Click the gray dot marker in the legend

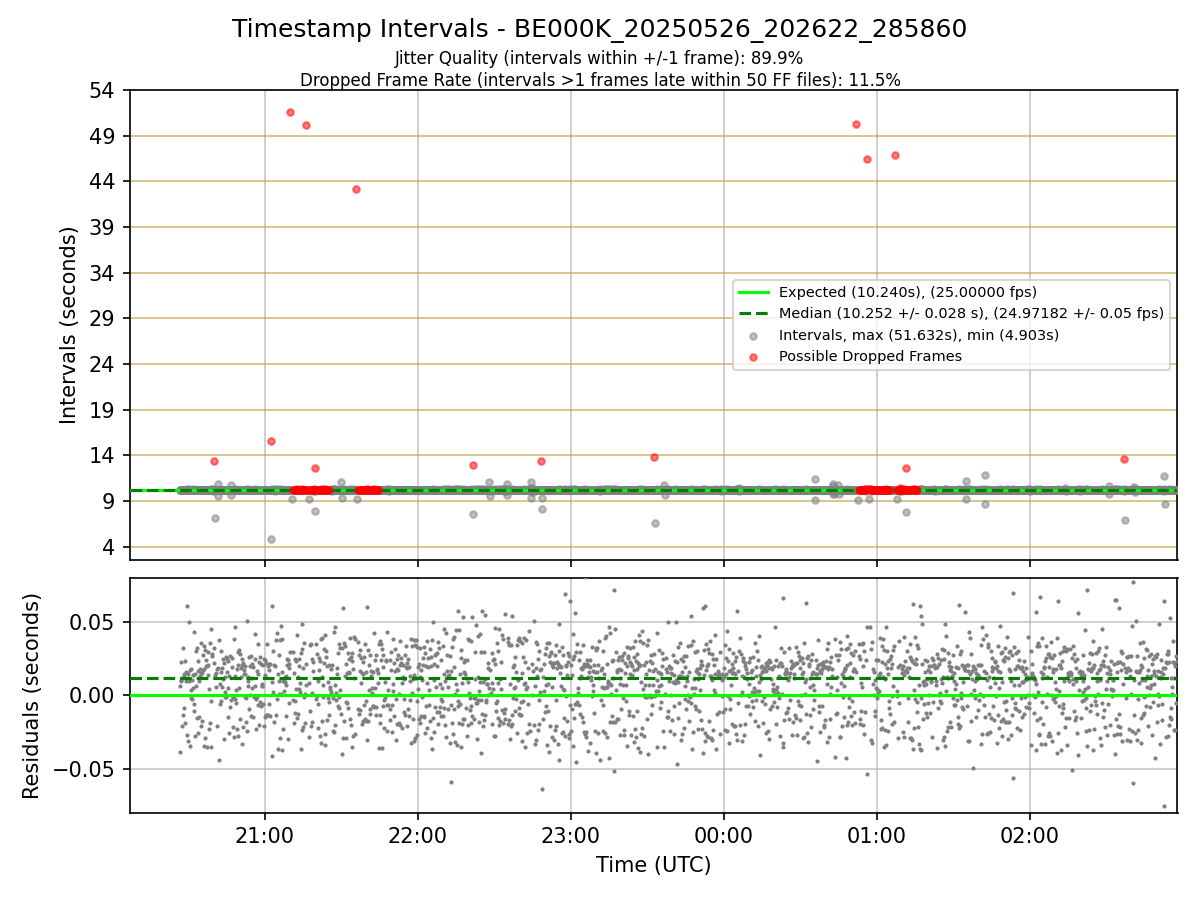(755, 335)
